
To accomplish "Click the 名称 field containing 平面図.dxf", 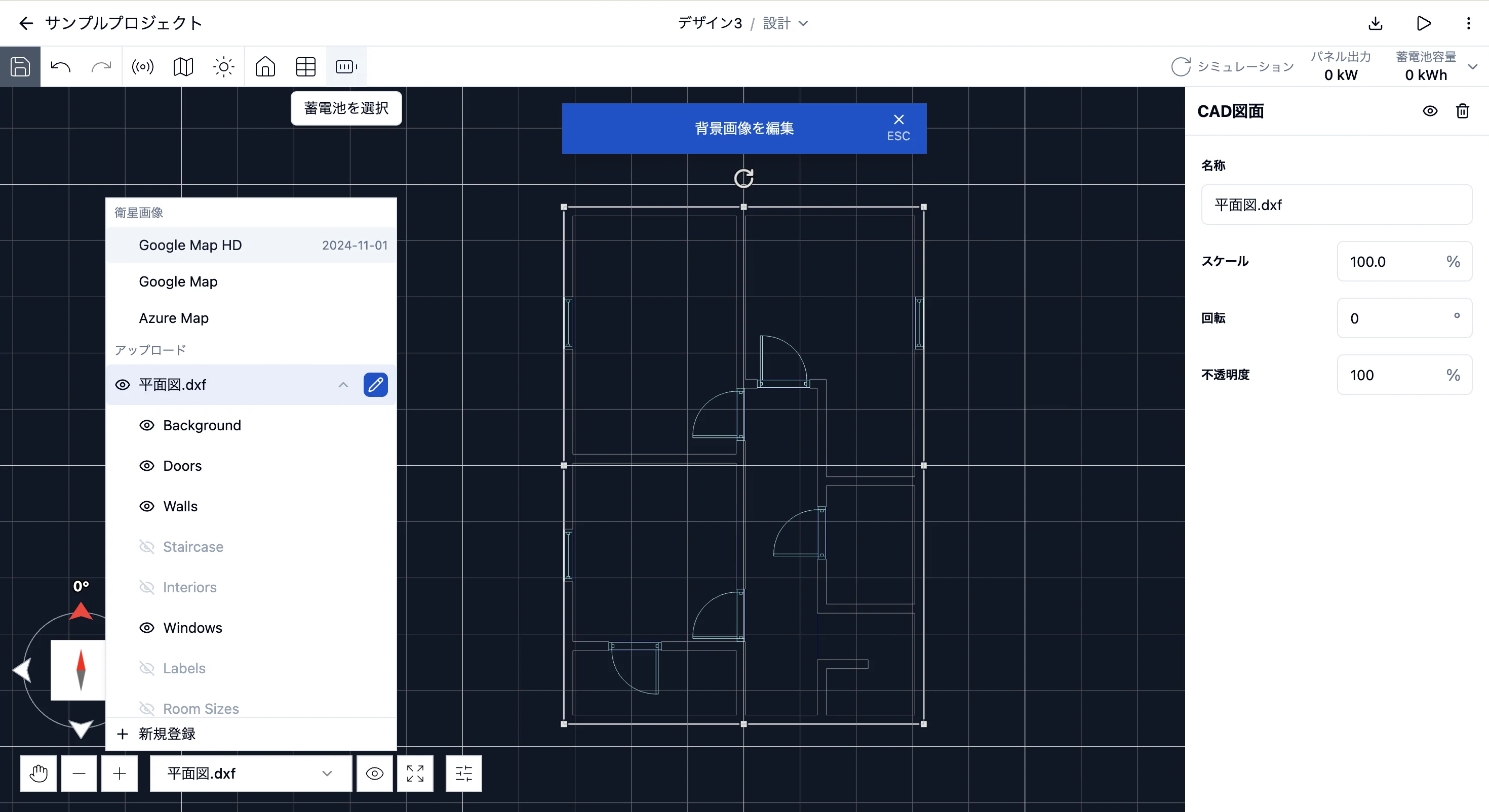I will tap(1337, 205).
